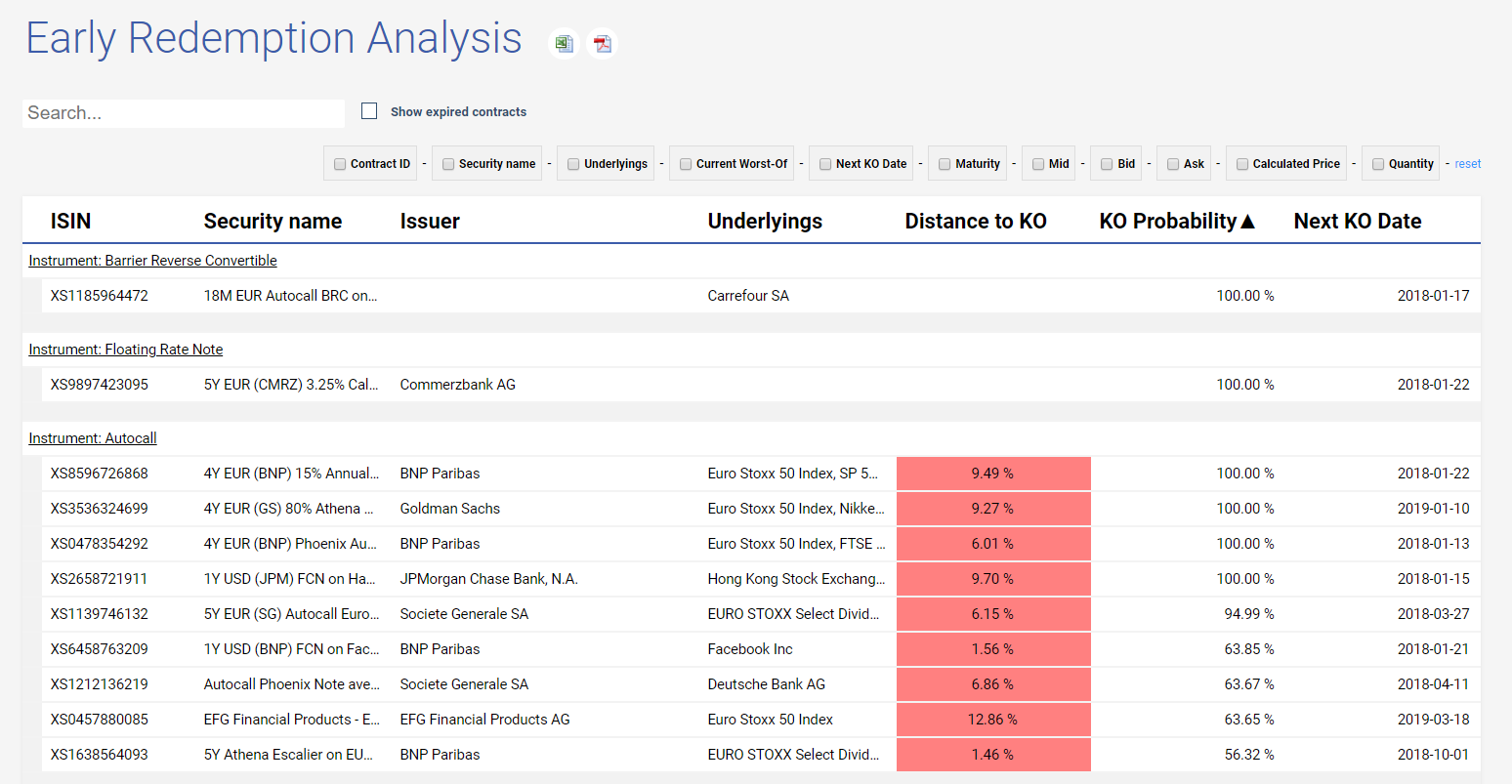The image size is (1512, 784).
Task: Click the 12.86 % distance cell
Action: (x=993, y=720)
